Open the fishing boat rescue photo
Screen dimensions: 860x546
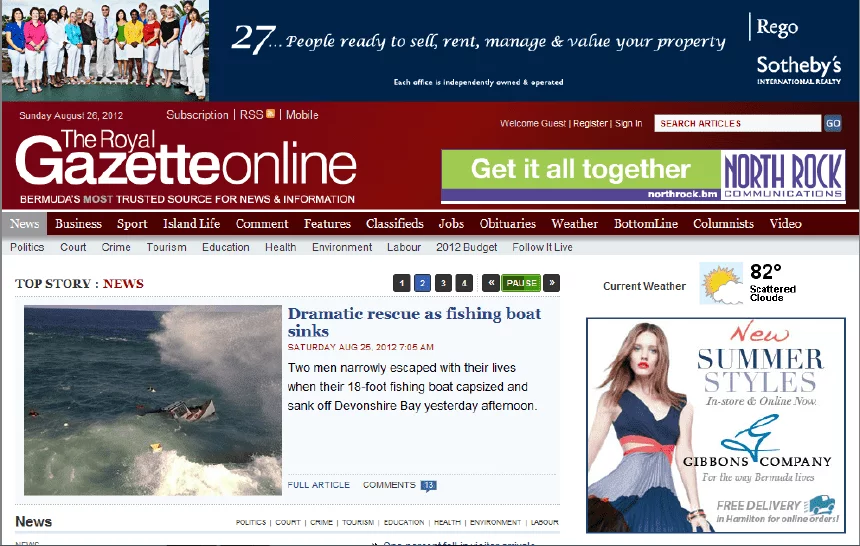[153, 400]
